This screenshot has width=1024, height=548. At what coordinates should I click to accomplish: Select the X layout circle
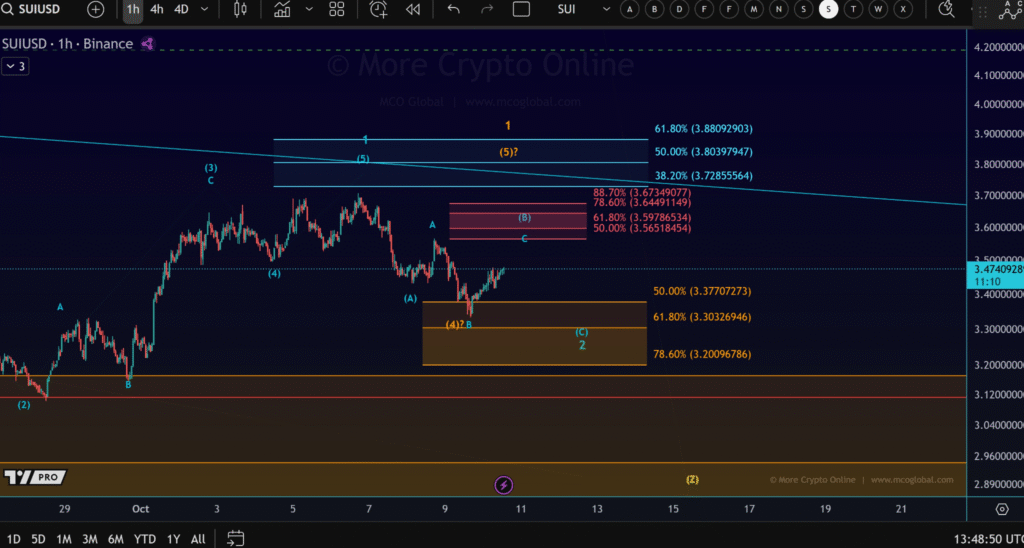click(x=903, y=9)
